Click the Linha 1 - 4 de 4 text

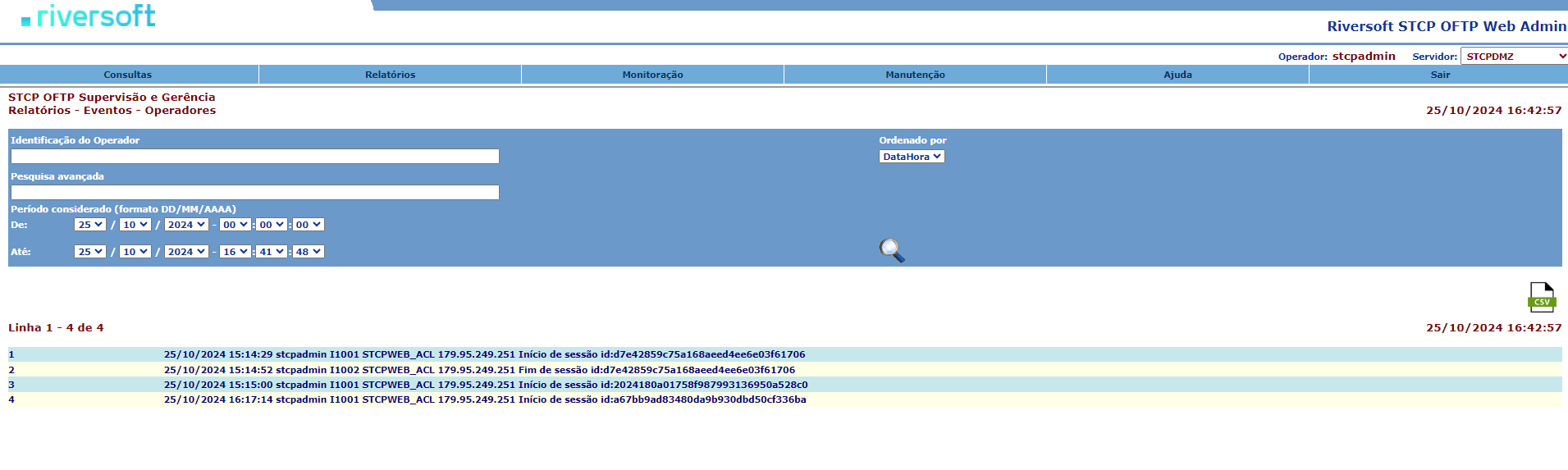(56, 327)
